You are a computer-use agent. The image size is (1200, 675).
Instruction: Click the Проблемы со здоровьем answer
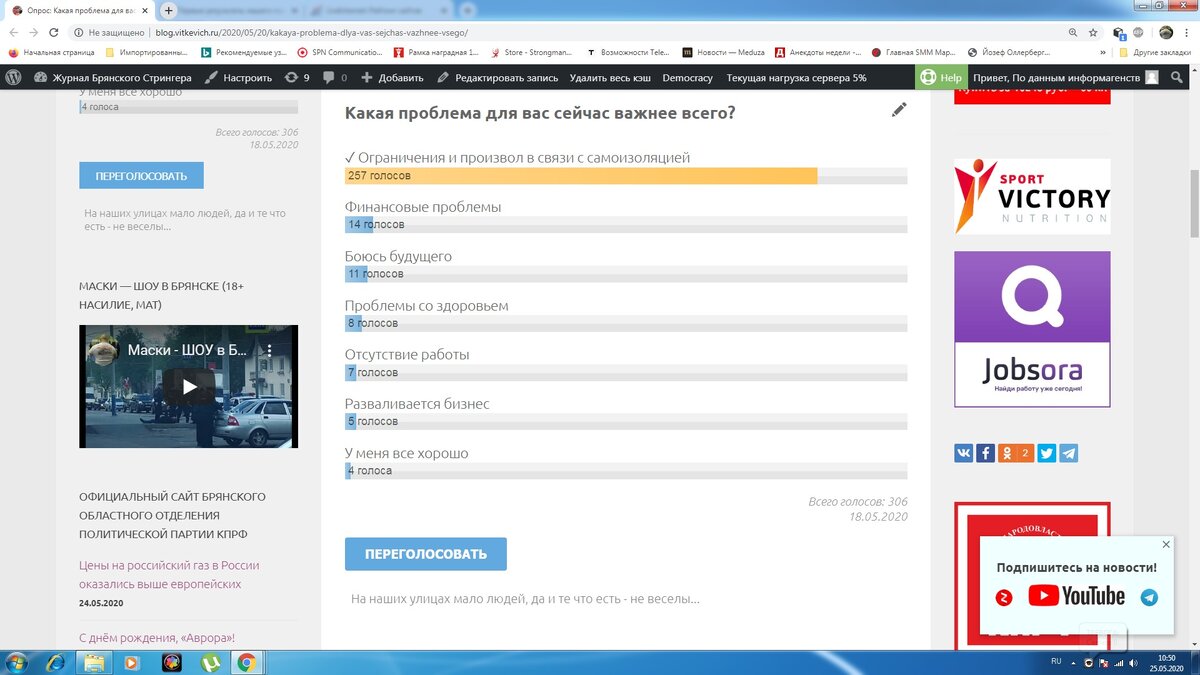point(426,305)
